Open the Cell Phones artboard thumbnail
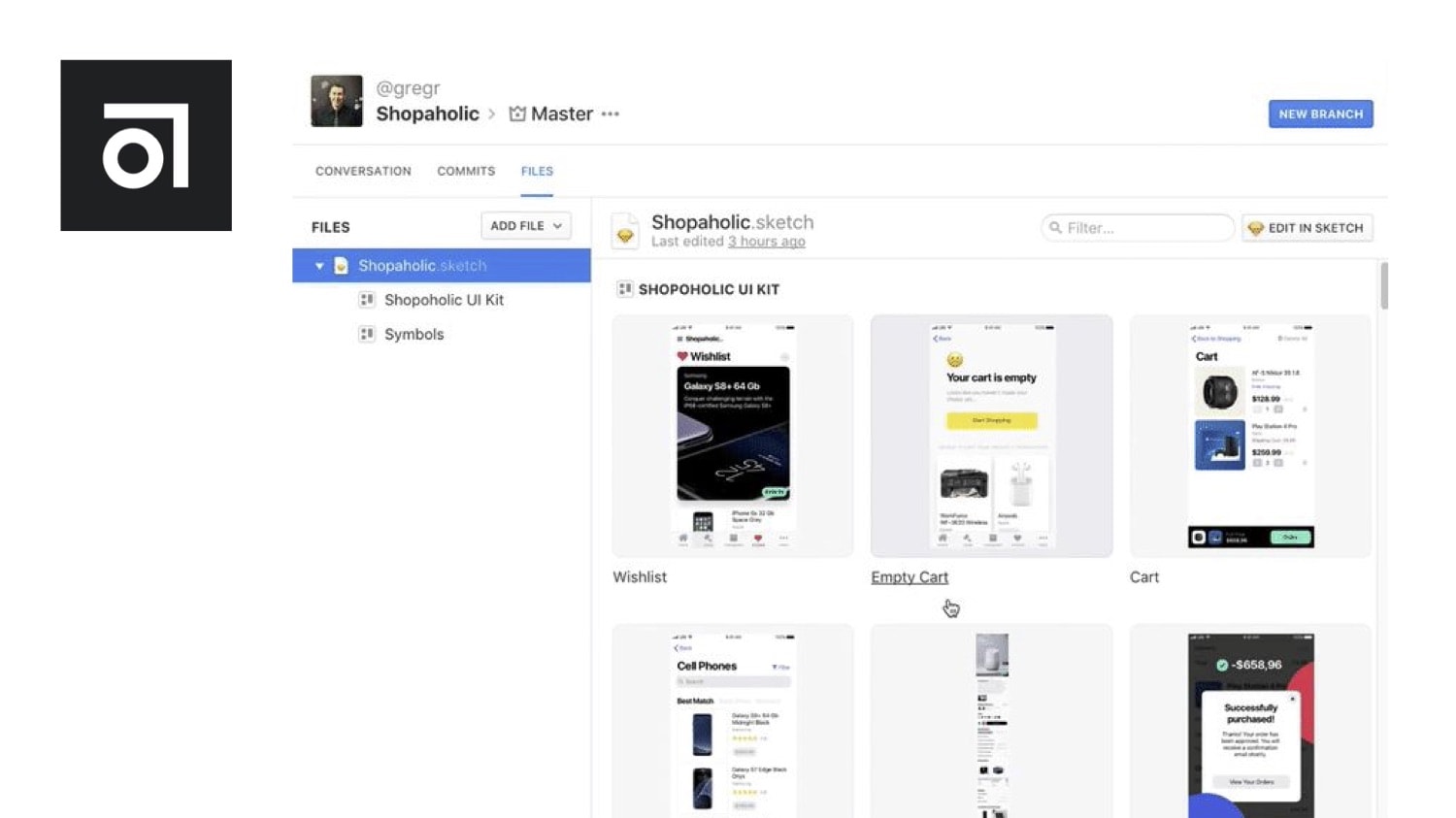 tap(733, 721)
